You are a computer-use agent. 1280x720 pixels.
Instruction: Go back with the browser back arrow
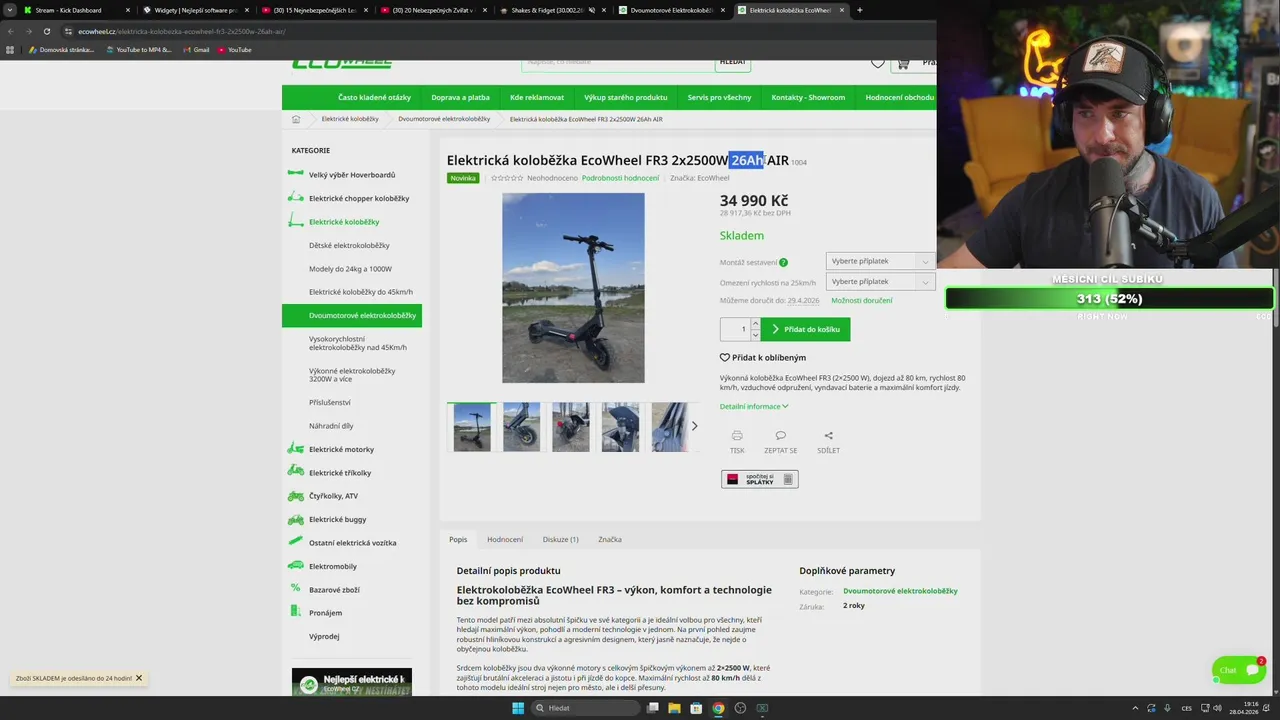(x=11, y=31)
